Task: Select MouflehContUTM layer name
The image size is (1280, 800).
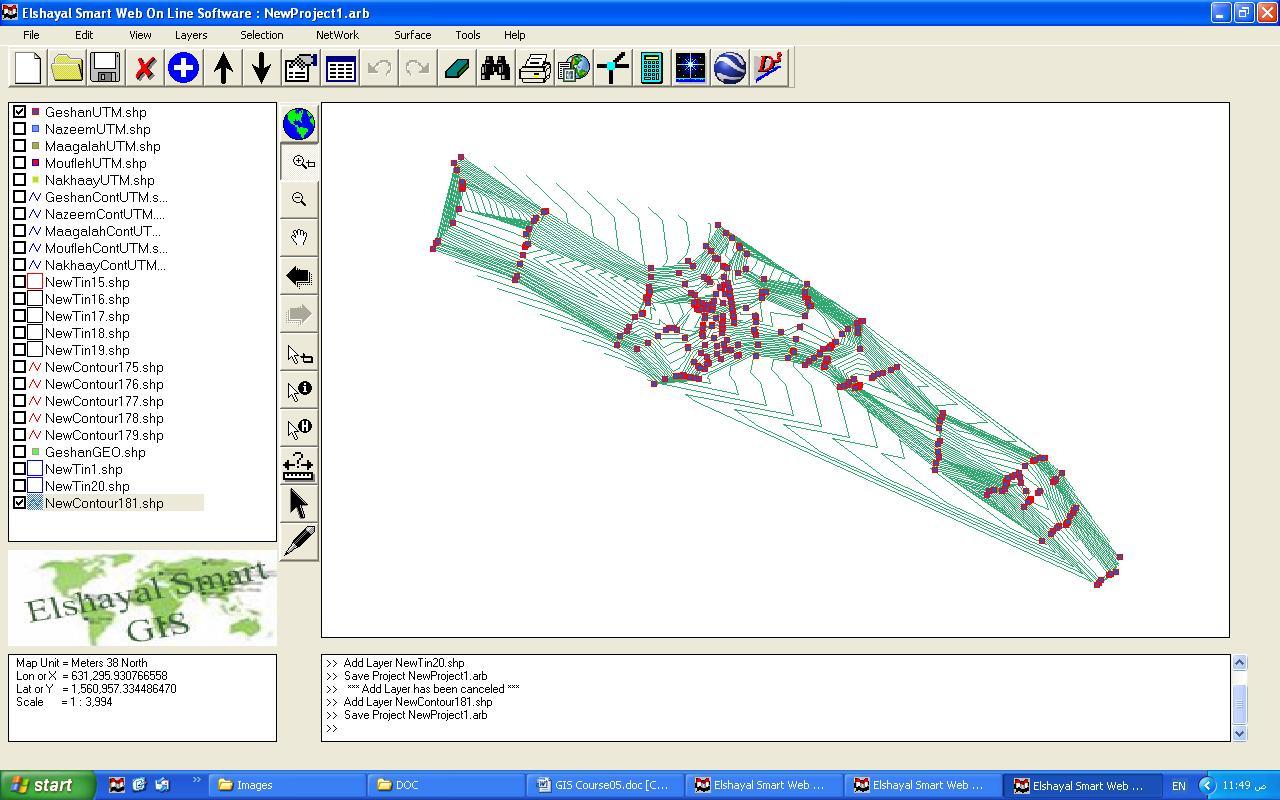Action: 106,248
